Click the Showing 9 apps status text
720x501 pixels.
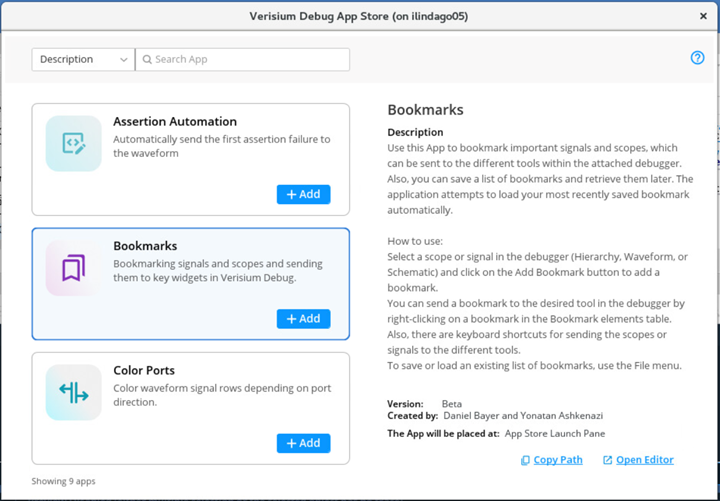(x=64, y=481)
